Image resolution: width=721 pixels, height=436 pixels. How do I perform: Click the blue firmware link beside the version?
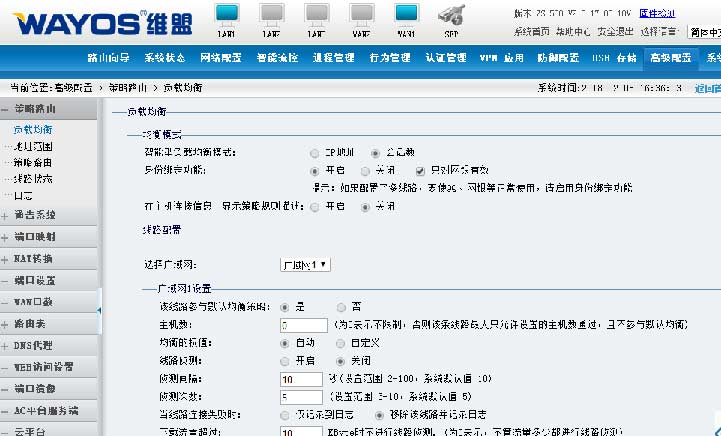[657, 13]
